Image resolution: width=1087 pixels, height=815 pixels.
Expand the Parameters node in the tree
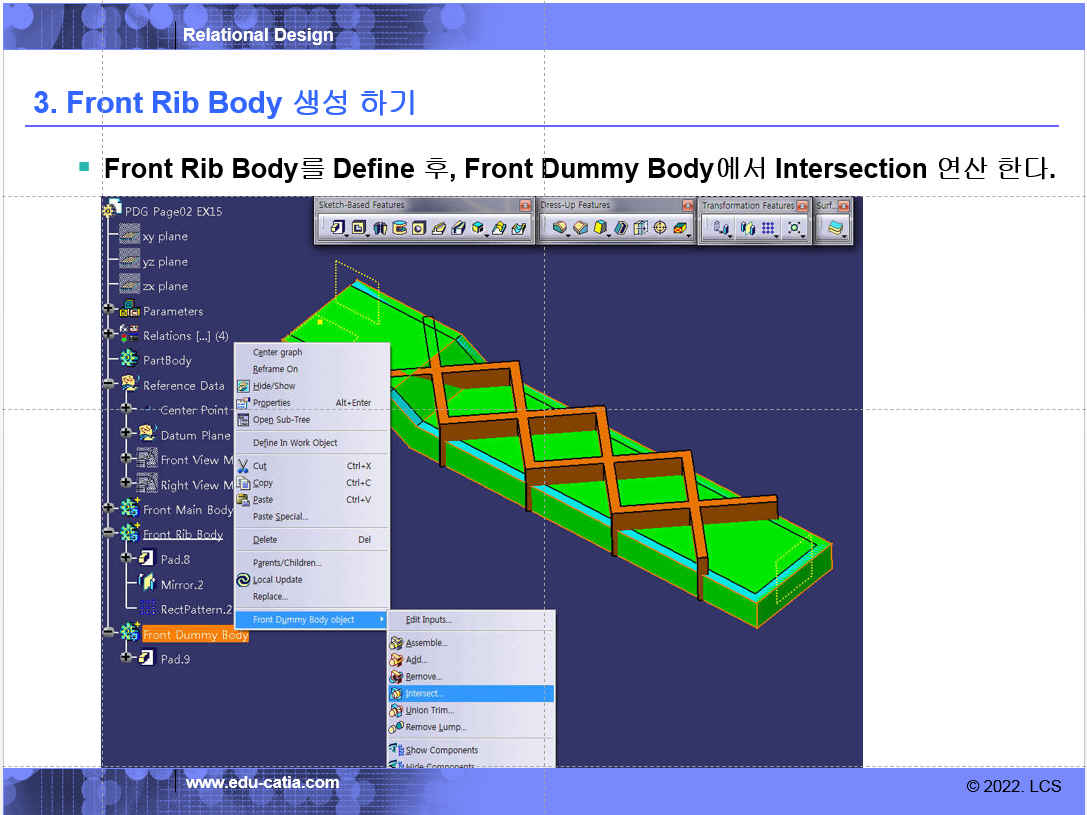[x=108, y=311]
